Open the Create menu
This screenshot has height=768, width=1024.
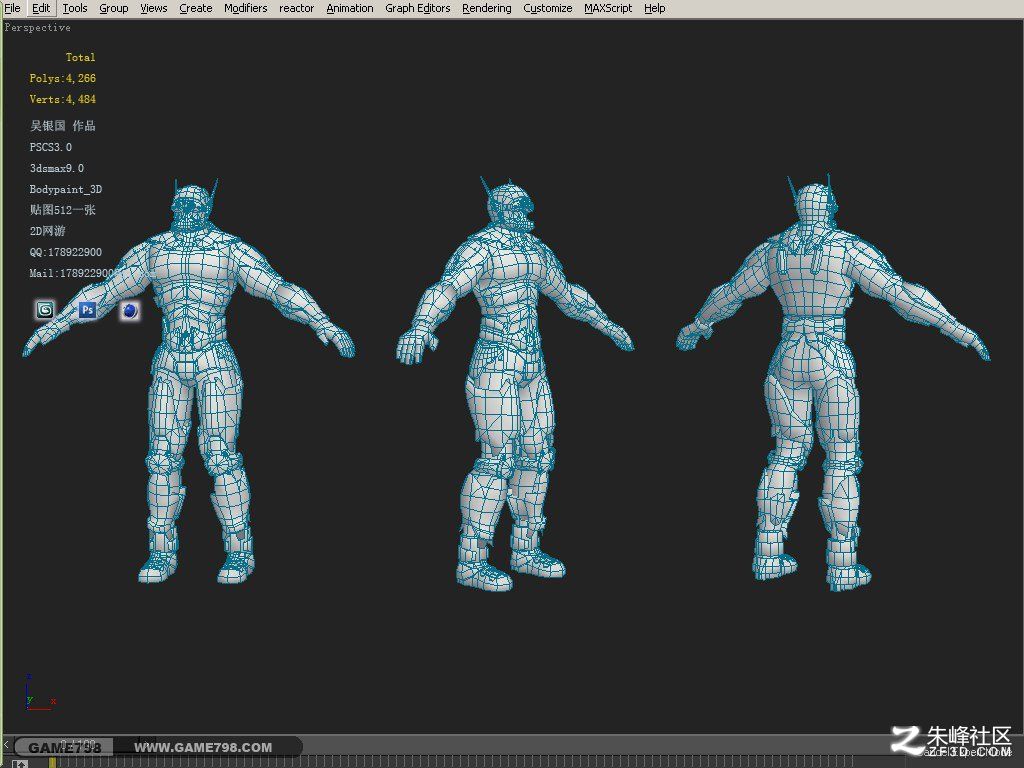(x=195, y=8)
